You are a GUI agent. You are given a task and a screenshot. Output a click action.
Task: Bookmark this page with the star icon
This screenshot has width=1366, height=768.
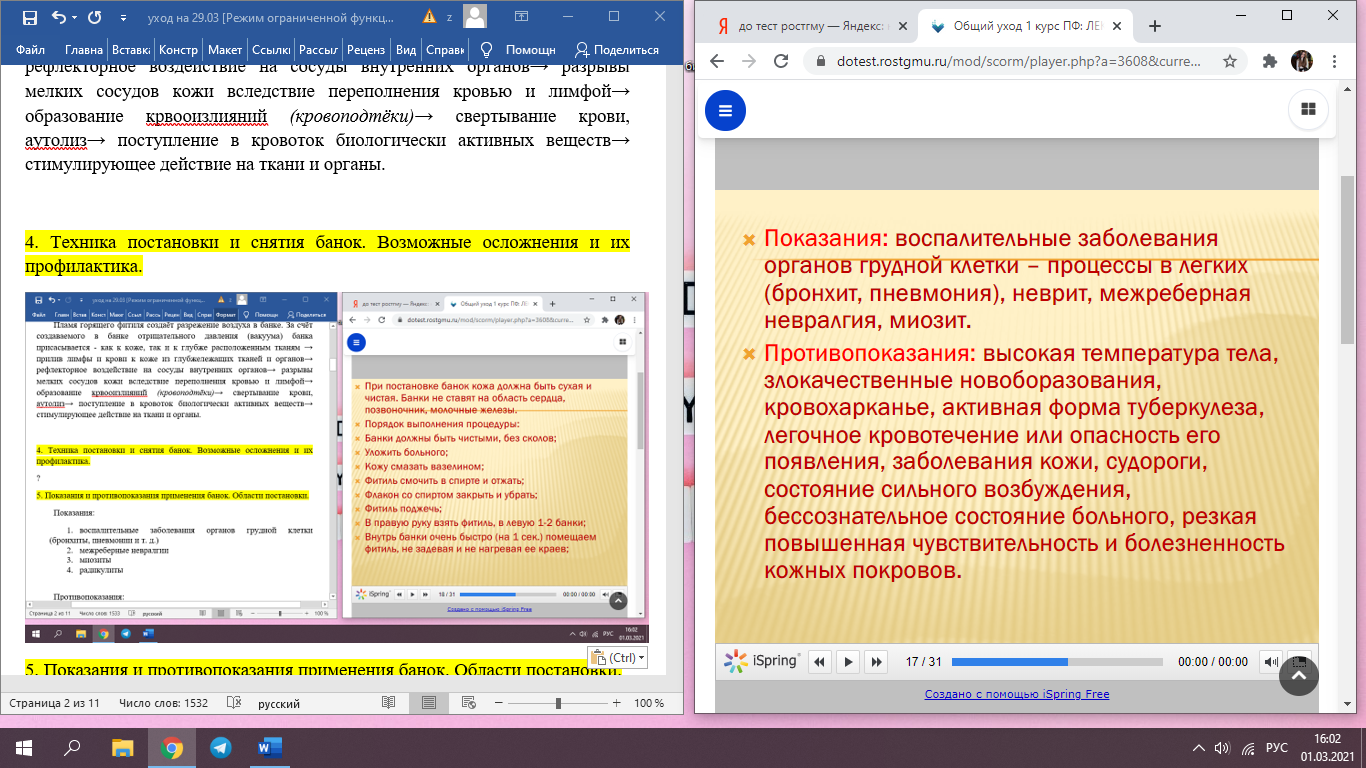[x=1230, y=61]
